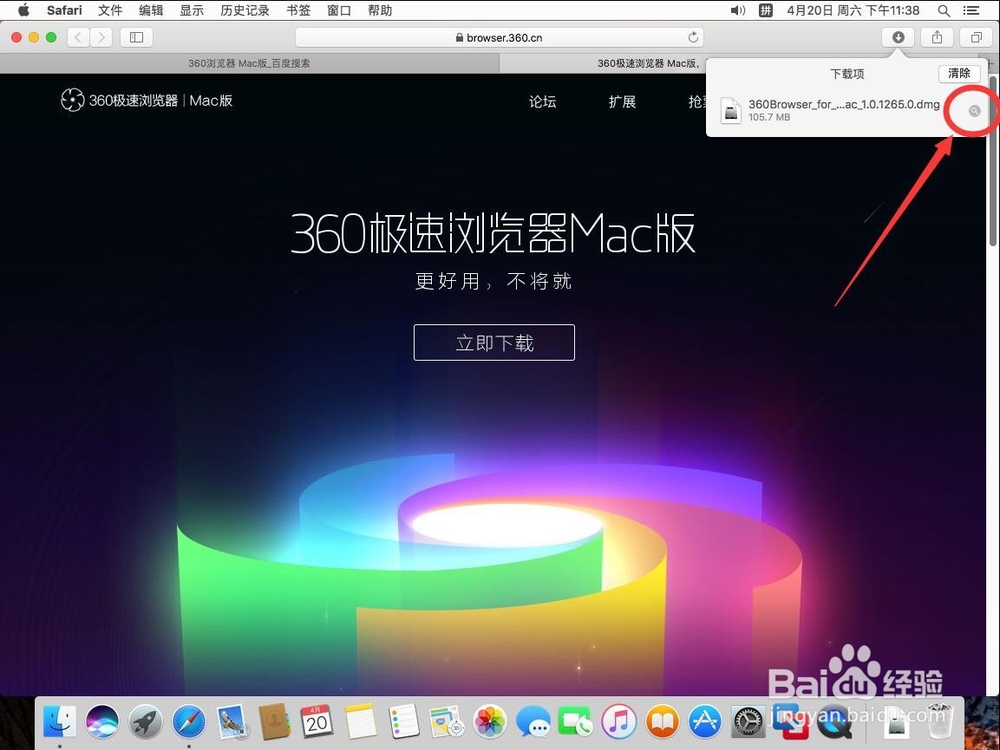Open Photos pinwheel icon in Dock
The image size is (1000, 750).
tap(490, 722)
